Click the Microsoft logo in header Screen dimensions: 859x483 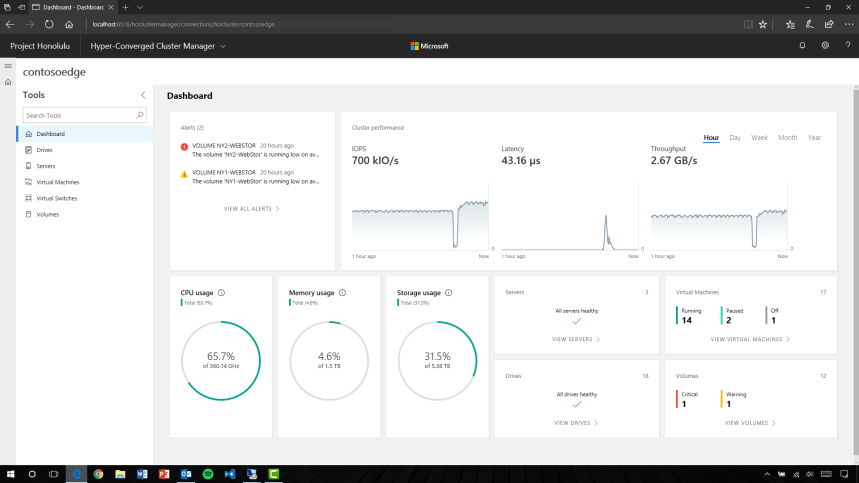click(430, 46)
